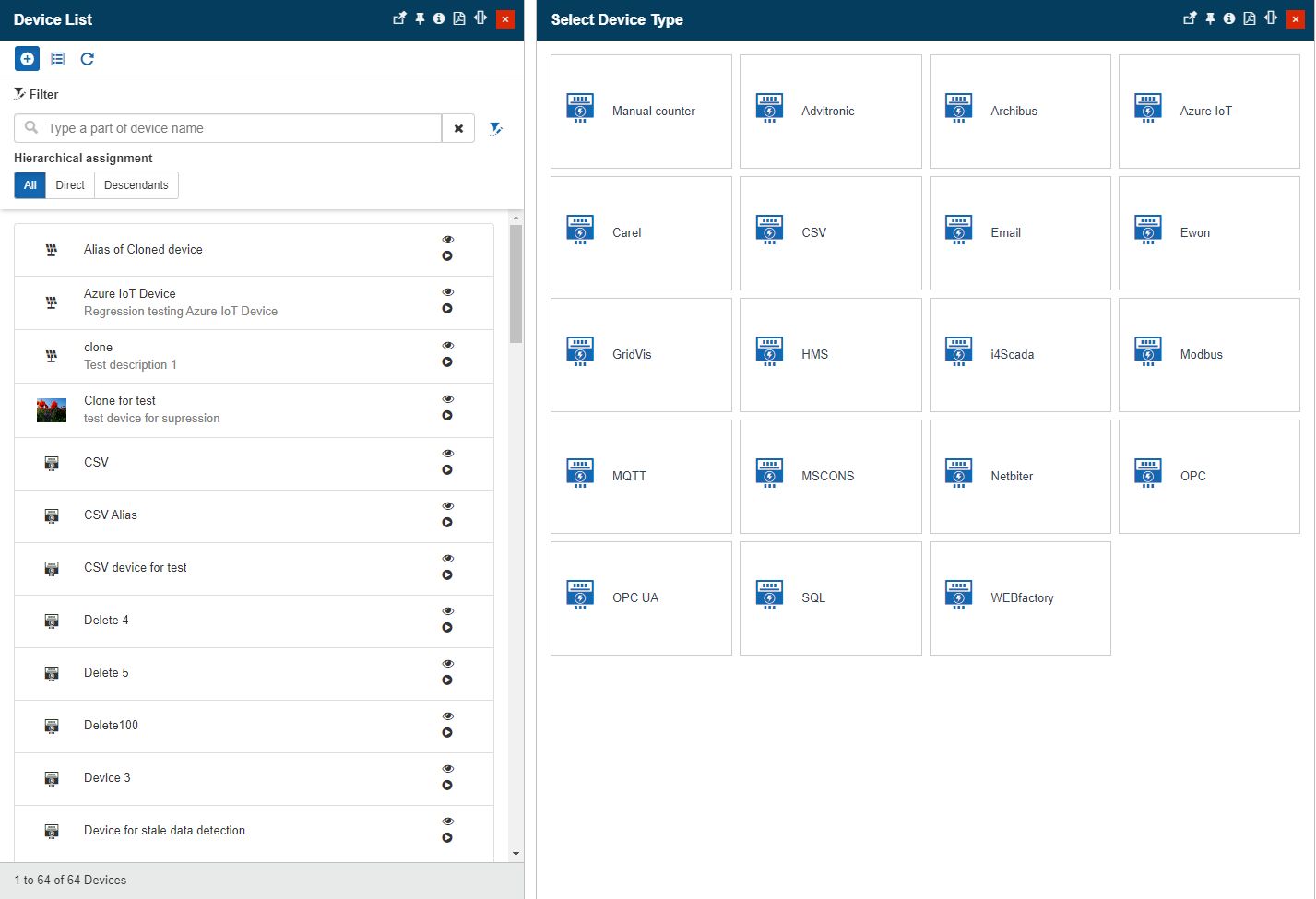
Task: Expand Select Device Type panel width icon
Action: pos(1271,18)
